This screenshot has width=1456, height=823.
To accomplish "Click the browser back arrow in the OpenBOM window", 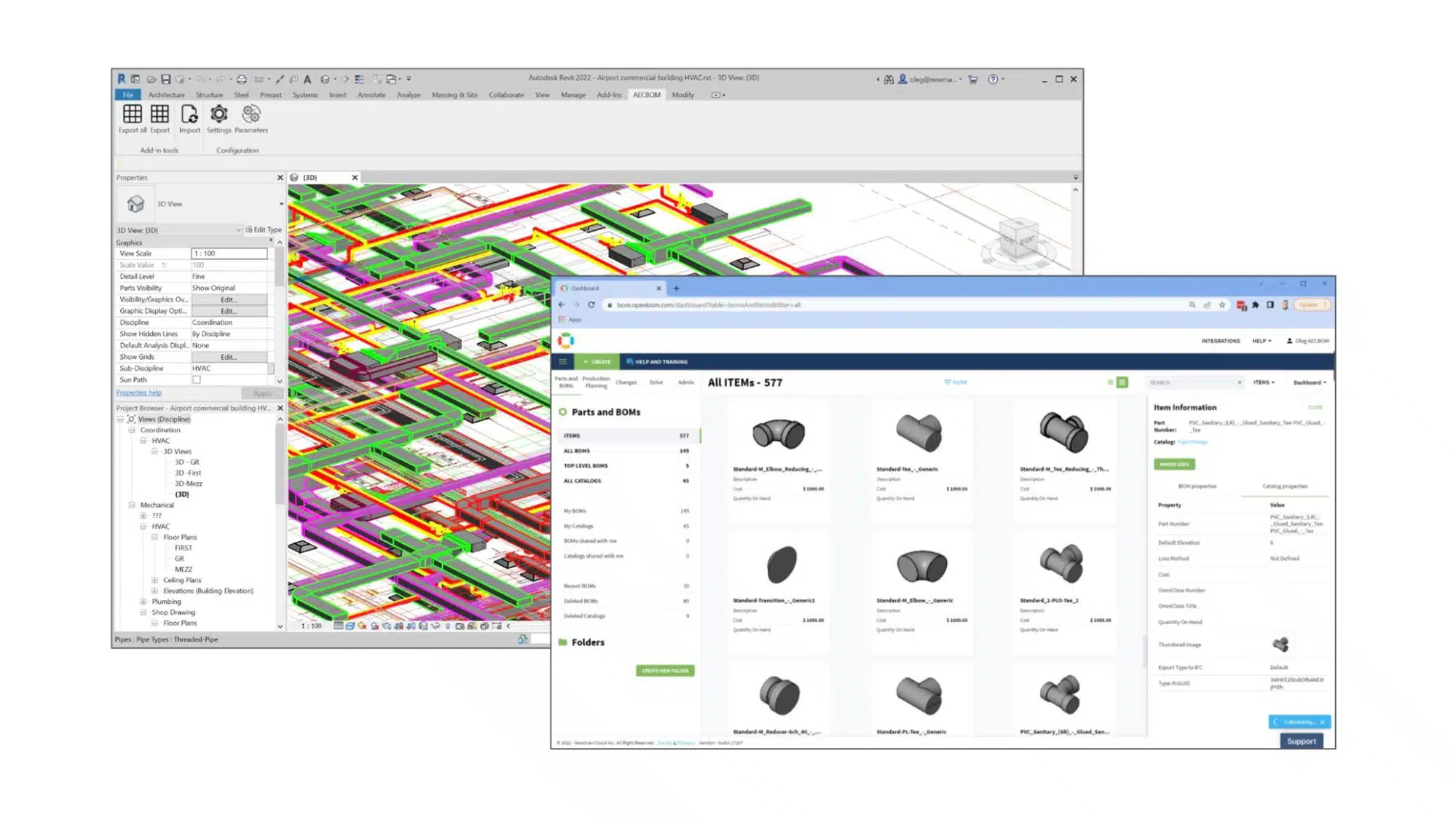I will (562, 305).
